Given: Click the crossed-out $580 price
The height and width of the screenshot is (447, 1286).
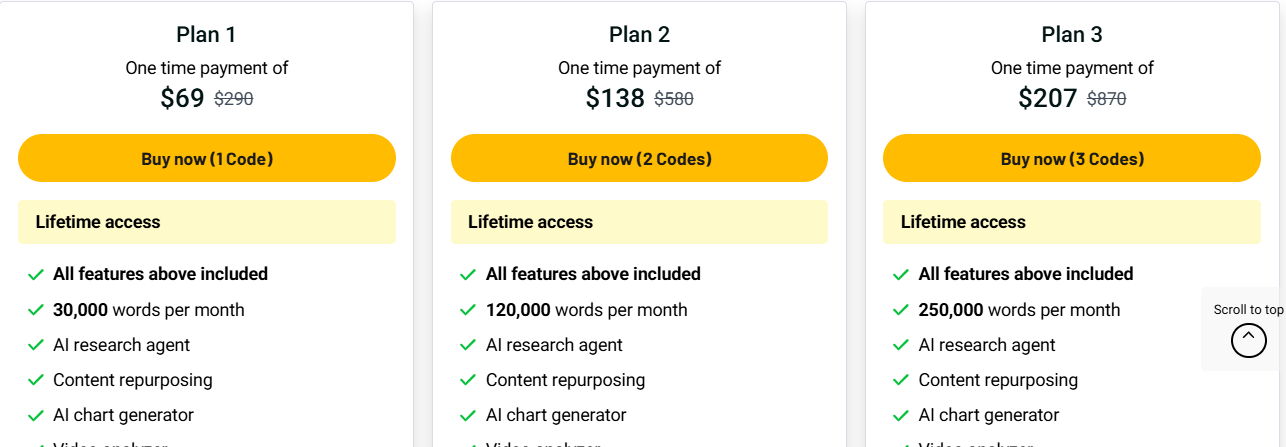Looking at the screenshot, I should (x=674, y=99).
